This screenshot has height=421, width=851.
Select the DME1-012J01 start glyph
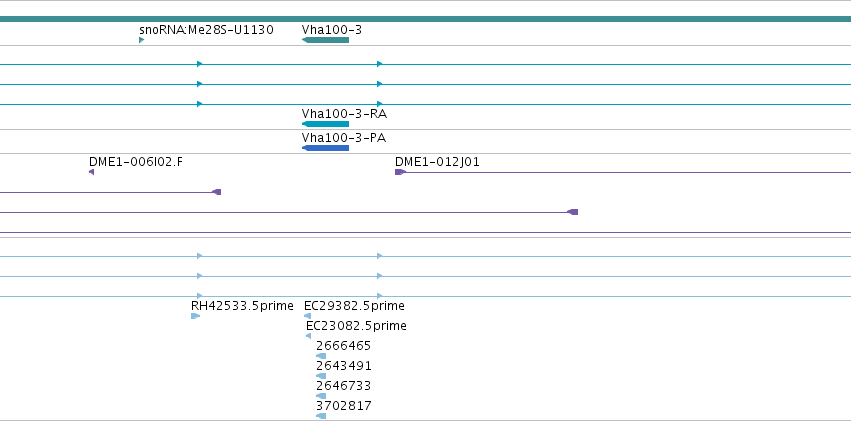(x=400, y=172)
